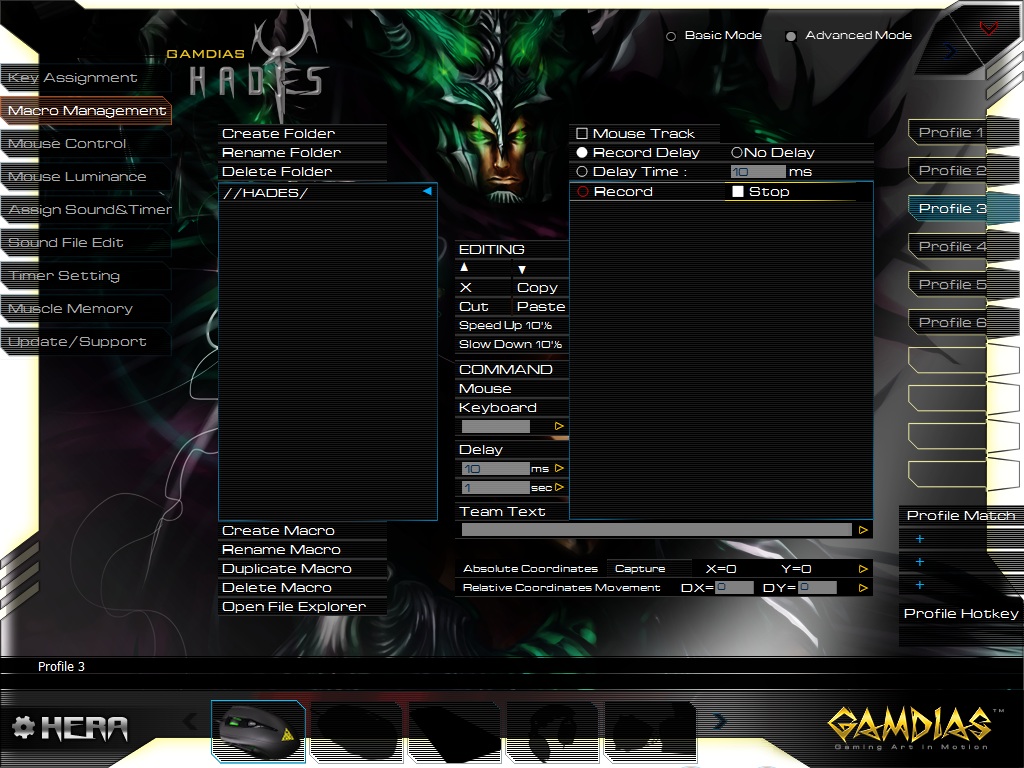Click Delete Folder button
This screenshot has width=1024, height=768.
[303, 171]
